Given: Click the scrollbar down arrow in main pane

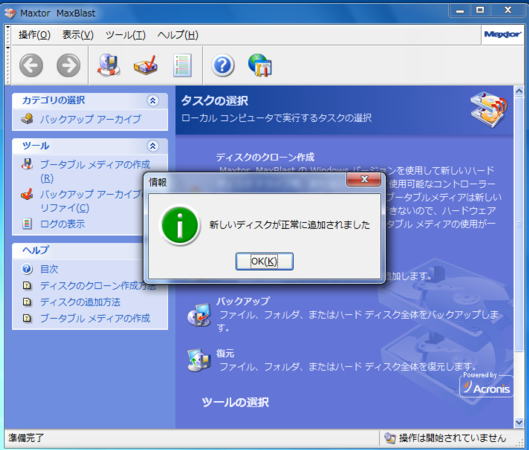Looking at the screenshot, I should 519,422.
